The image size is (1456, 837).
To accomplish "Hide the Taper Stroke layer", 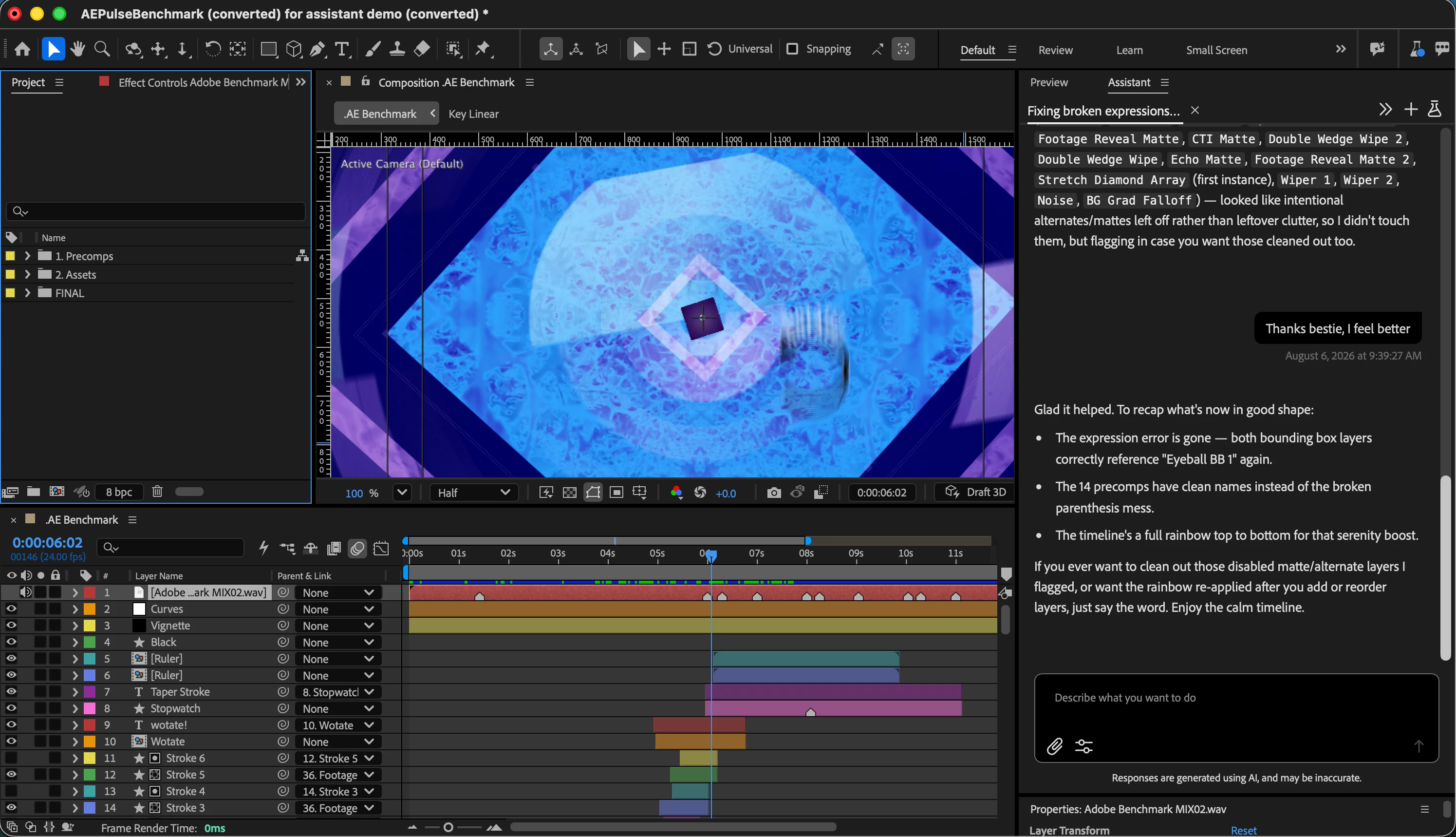I will [11, 691].
